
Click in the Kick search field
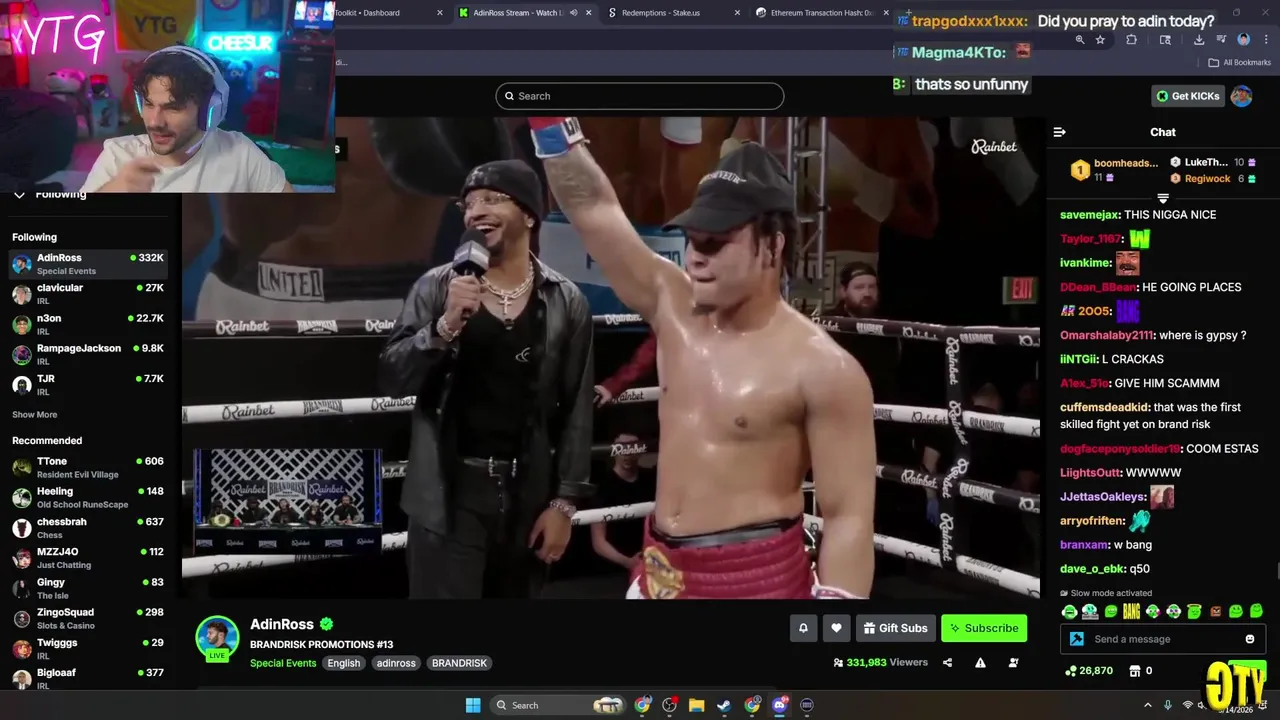(x=640, y=96)
